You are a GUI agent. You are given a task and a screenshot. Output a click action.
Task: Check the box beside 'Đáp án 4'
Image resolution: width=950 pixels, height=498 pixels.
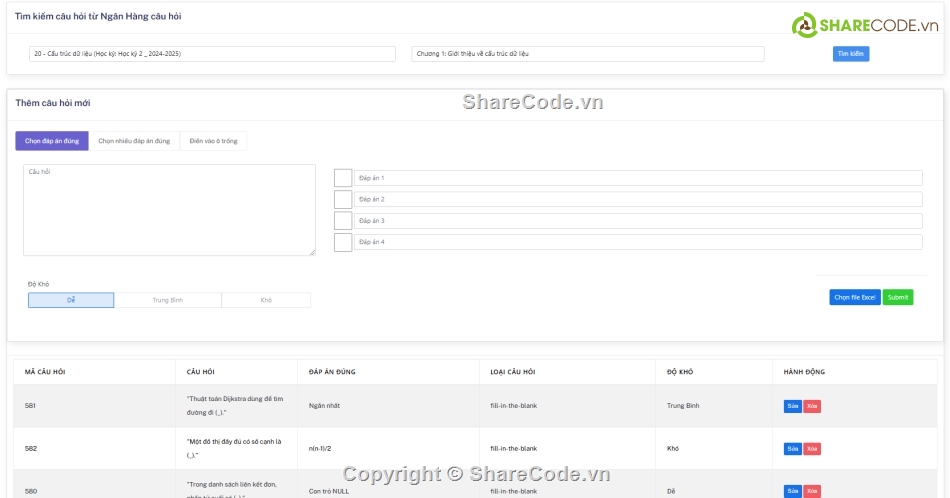(x=343, y=242)
